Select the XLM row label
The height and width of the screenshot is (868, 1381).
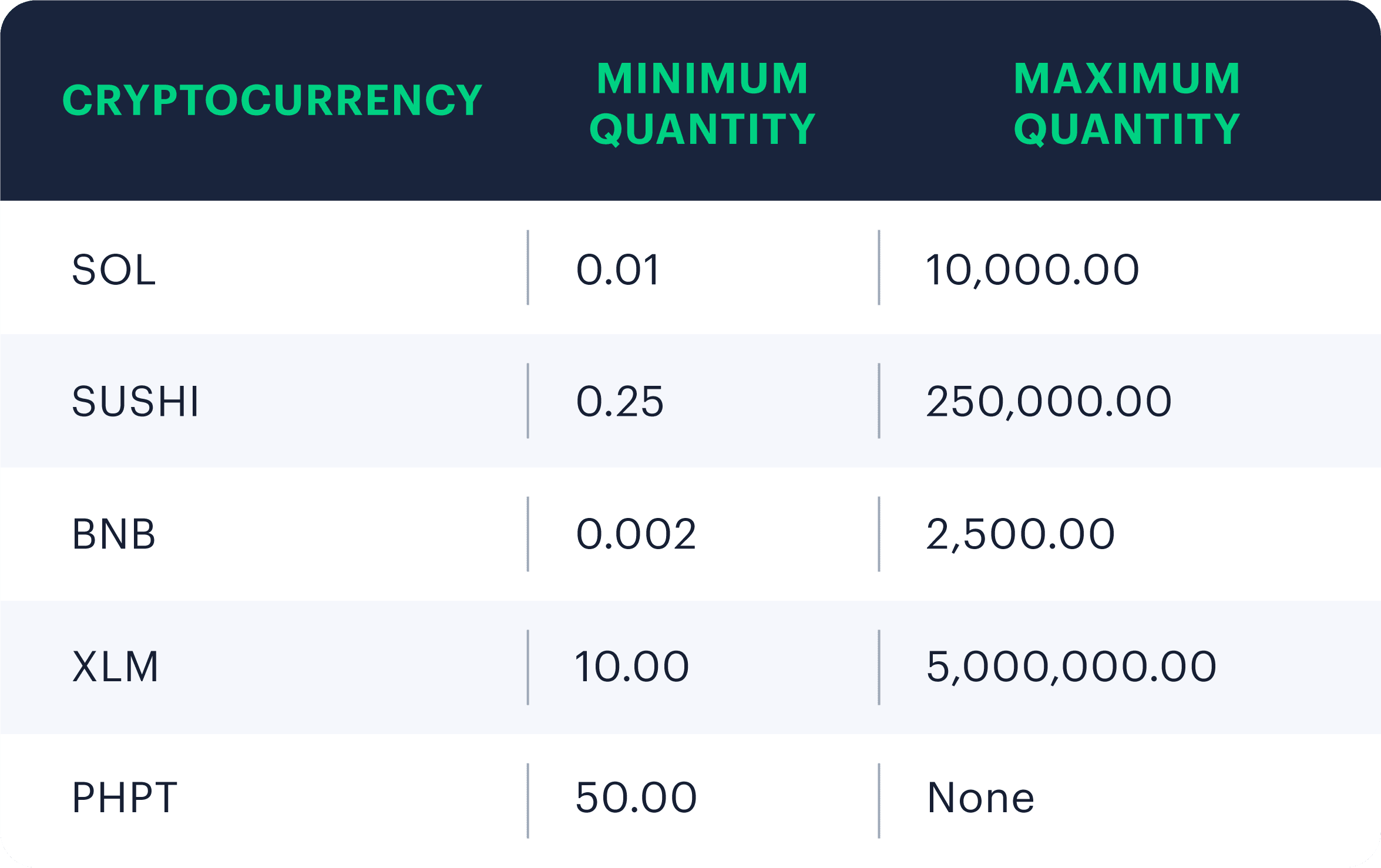point(115,667)
